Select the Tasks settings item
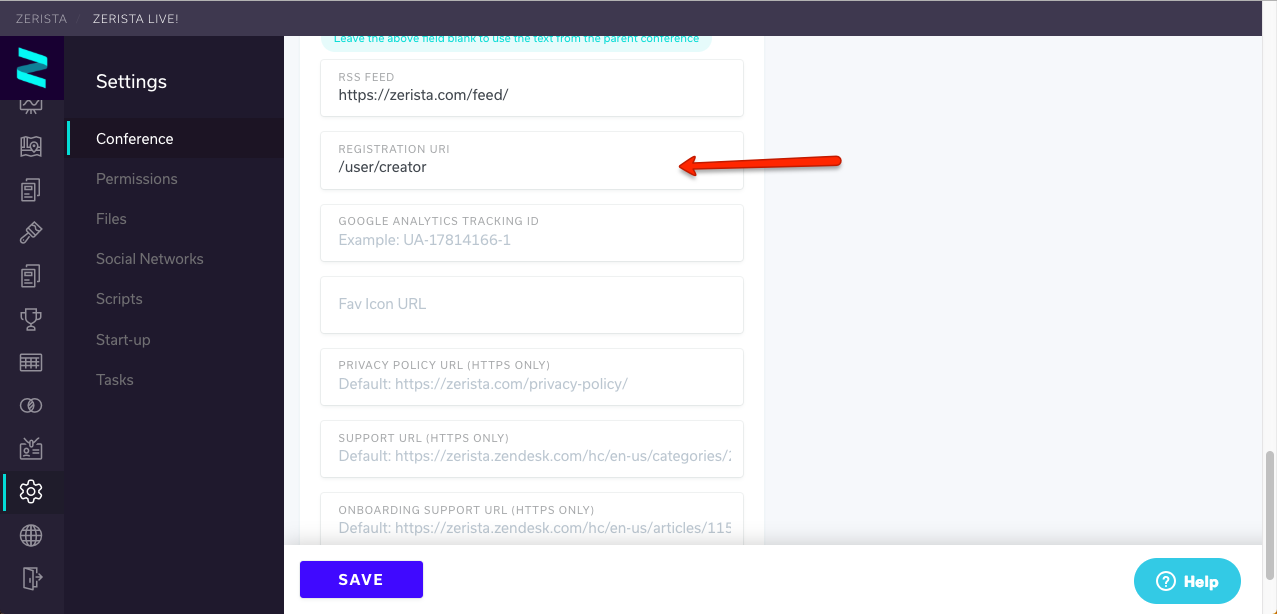1277x614 pixels. (x=115, y=380)
